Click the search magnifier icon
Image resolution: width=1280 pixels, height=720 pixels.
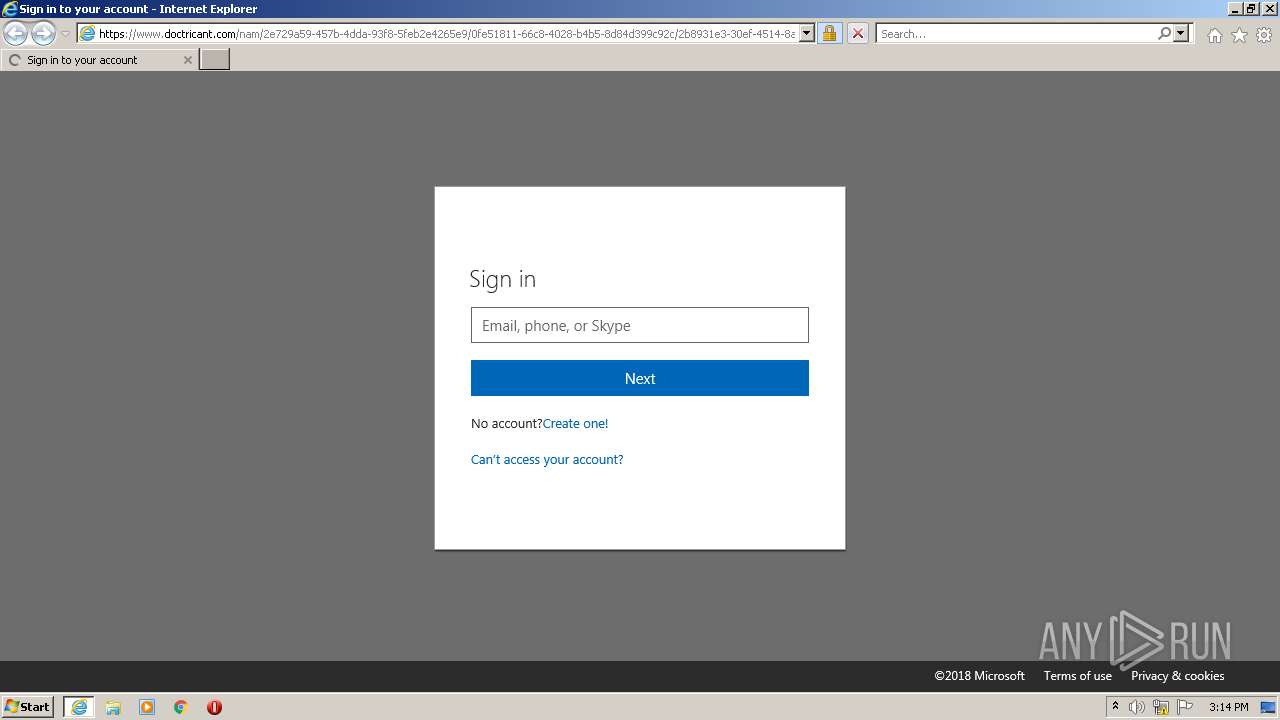pyautogui.click(x=1164, y=34)
